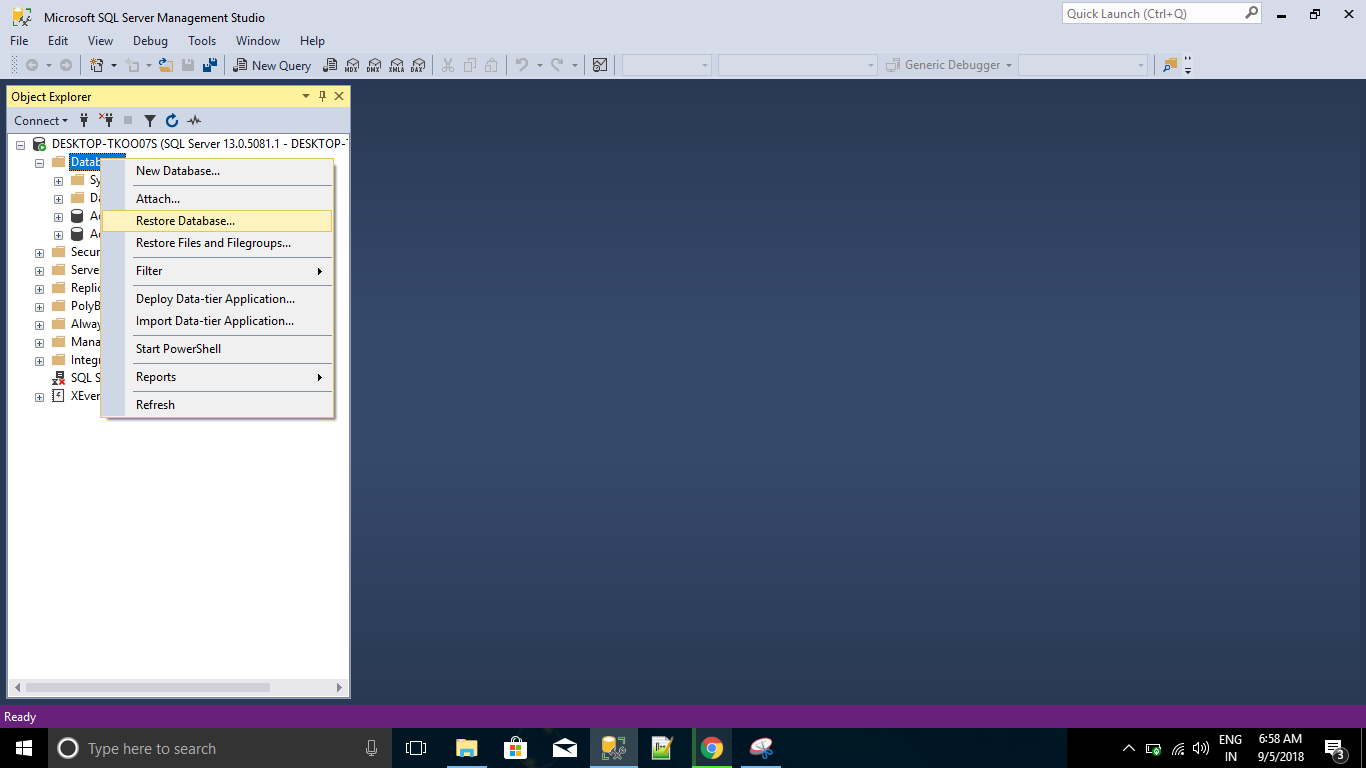
Task: Click the New Query button
Action: 272,65
